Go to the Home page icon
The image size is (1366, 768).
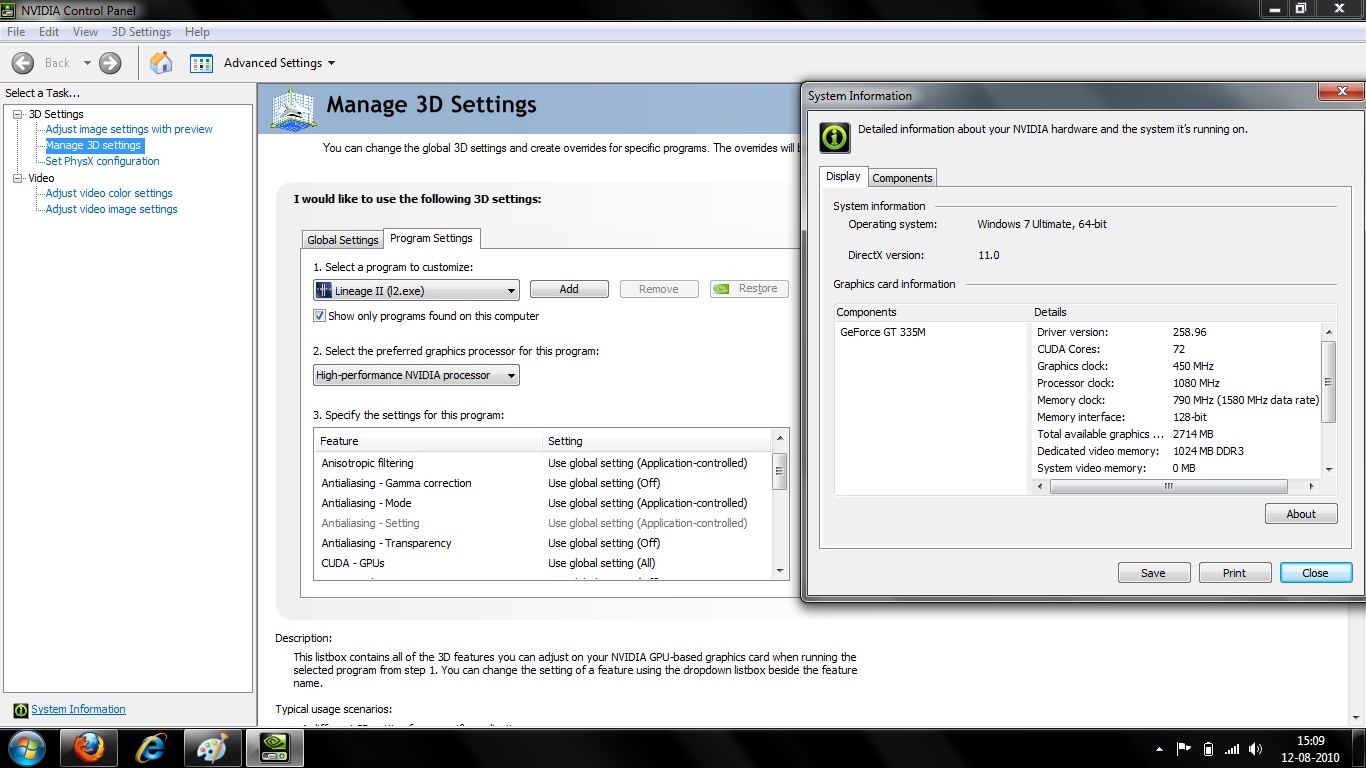pyautogui.click(x=161, y=63)
